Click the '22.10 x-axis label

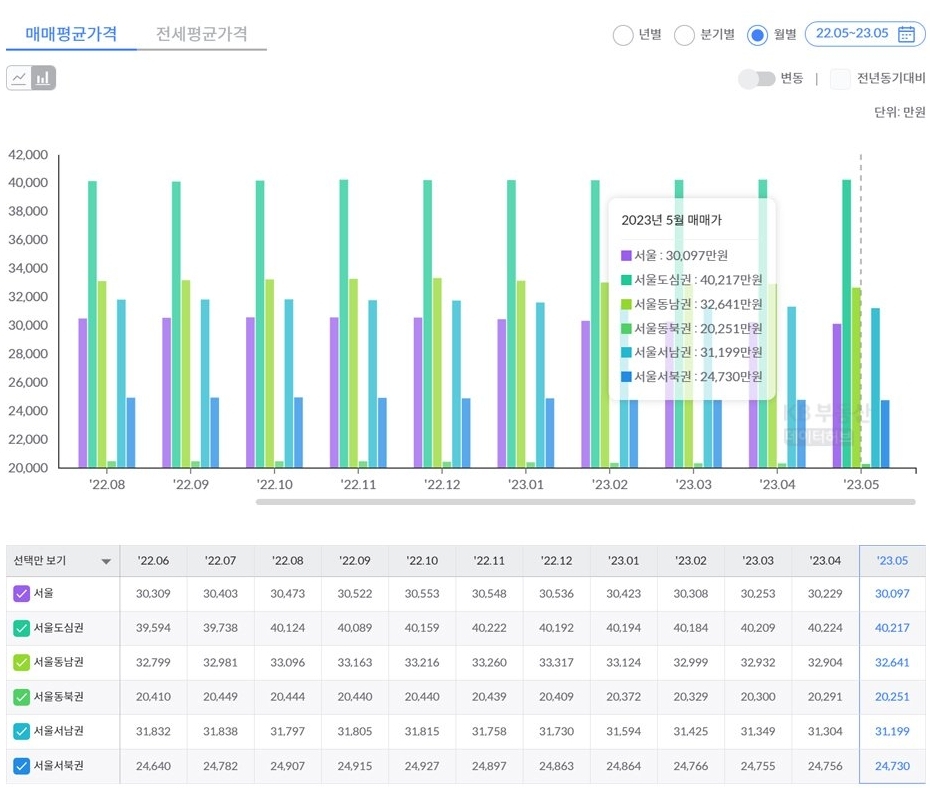(275, 484)
